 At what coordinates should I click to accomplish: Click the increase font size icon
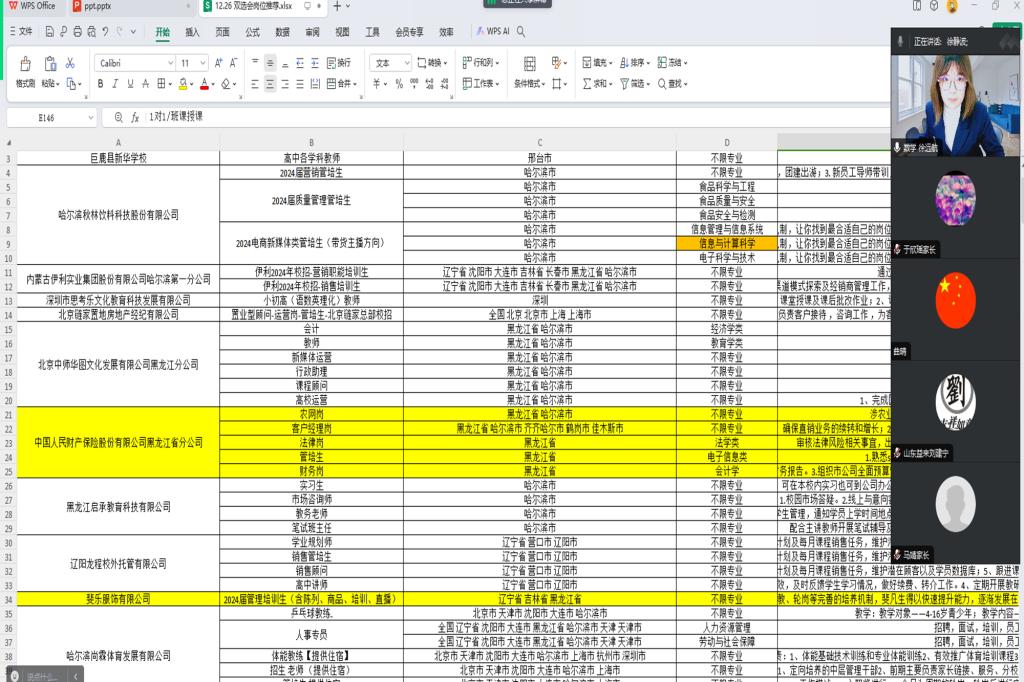click(219, 63)
